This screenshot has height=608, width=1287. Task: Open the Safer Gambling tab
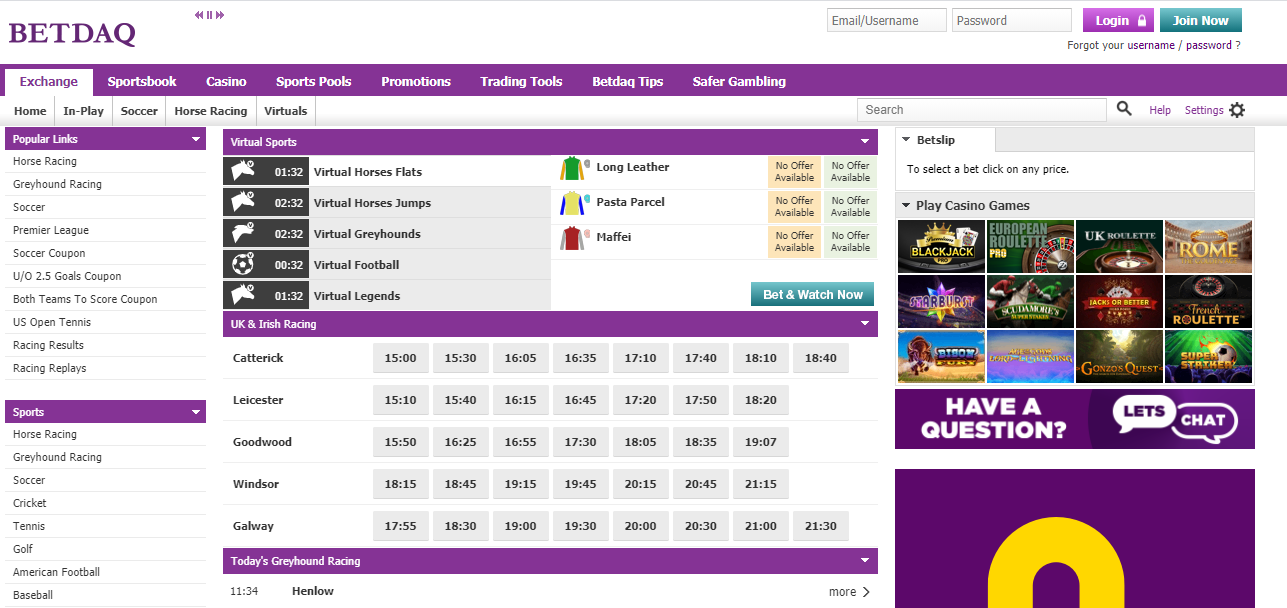coord(739,82)
